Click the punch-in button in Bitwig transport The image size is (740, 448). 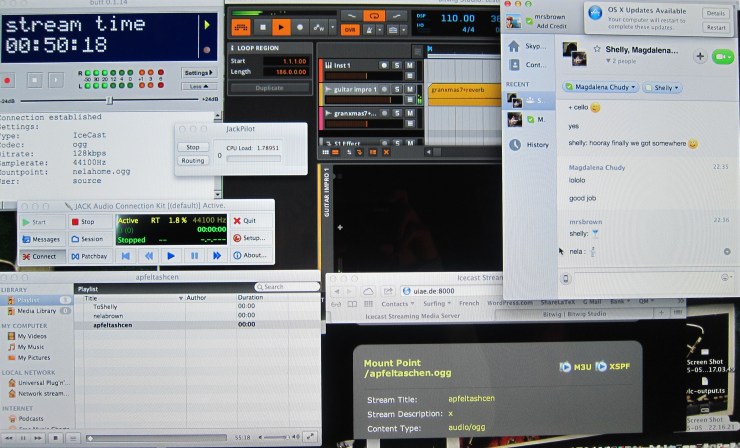(x=351, y=16)
